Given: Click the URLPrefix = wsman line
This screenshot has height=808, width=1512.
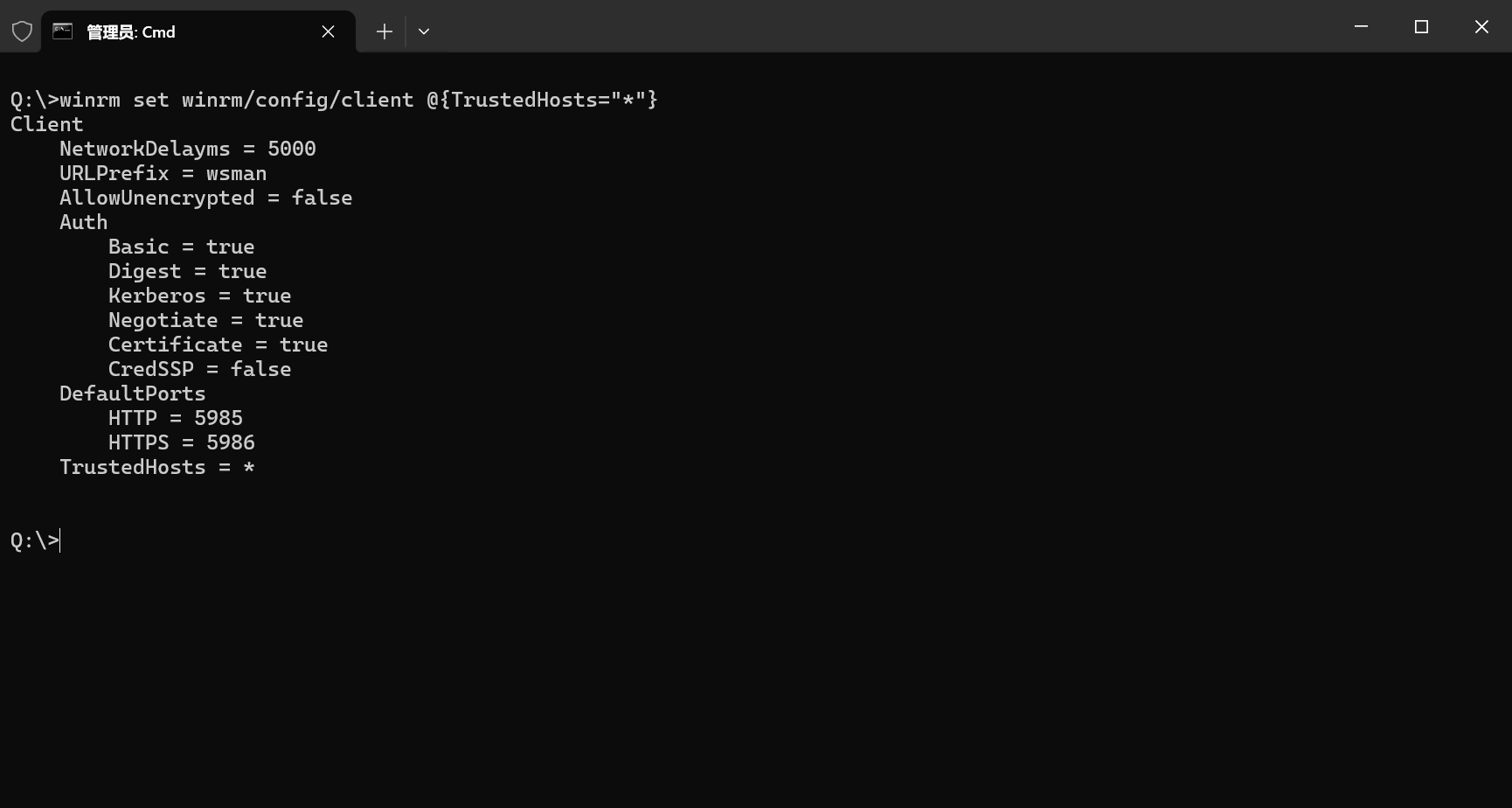Looking at the screenshot, I should (163, 173).
